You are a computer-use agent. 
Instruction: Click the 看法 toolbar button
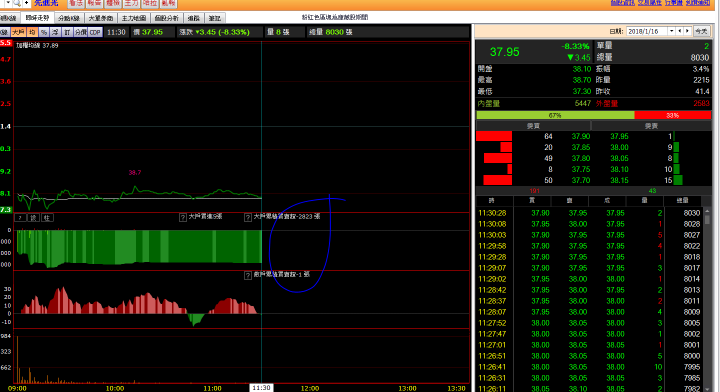pos(76,3)
